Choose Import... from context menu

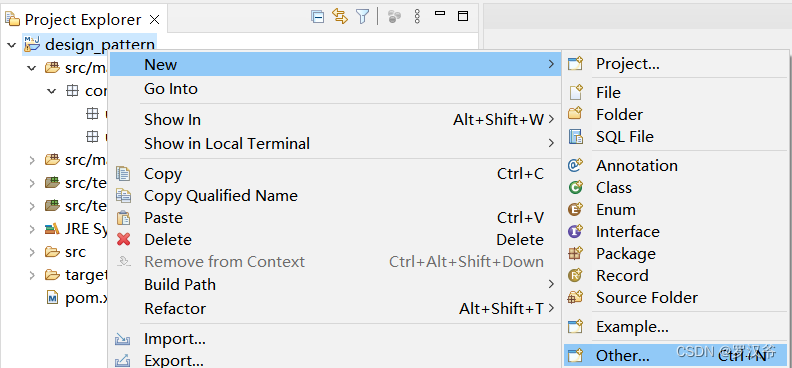pyautogui.click(x=335, y=339)
